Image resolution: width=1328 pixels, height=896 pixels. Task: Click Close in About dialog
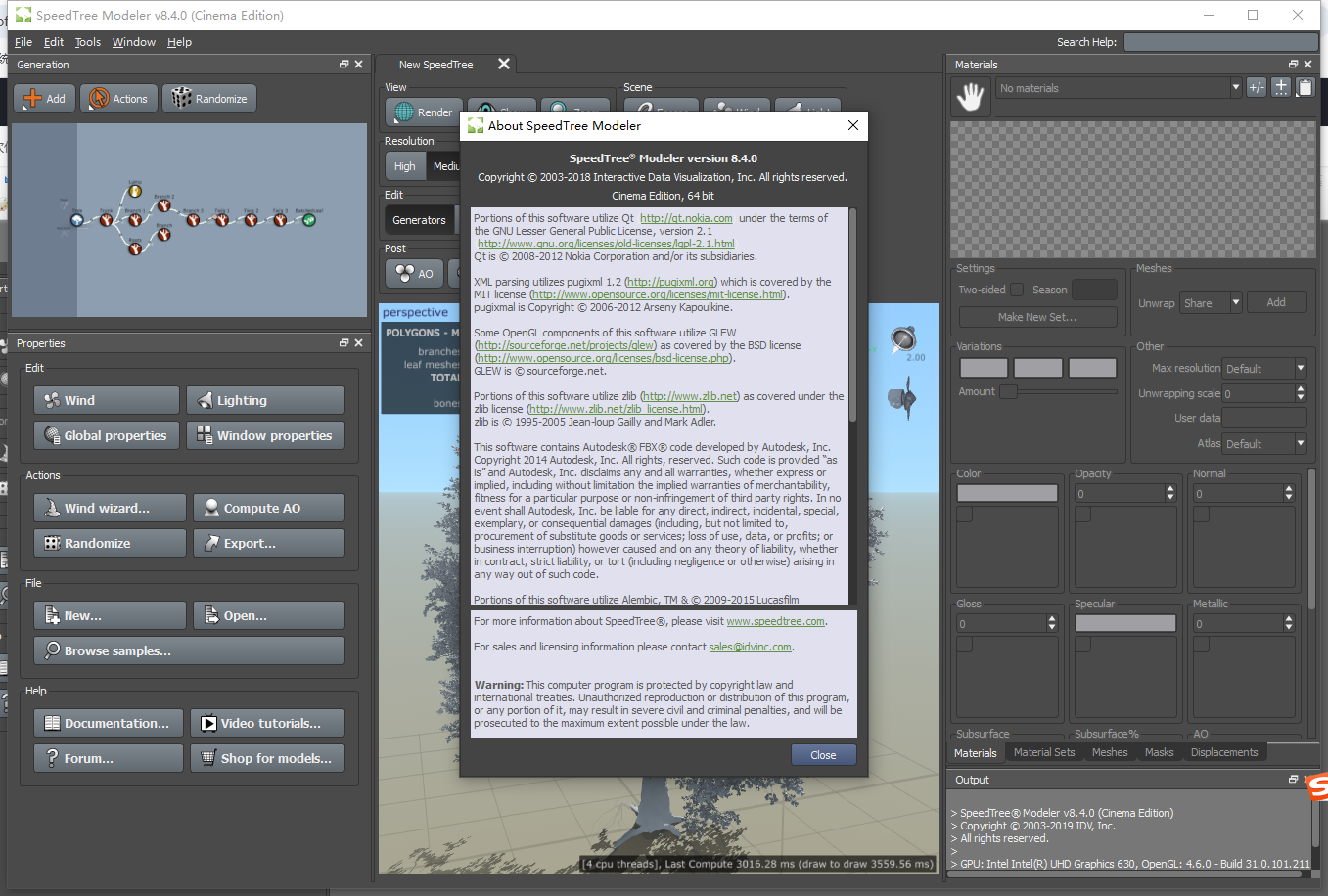[823, 755]
